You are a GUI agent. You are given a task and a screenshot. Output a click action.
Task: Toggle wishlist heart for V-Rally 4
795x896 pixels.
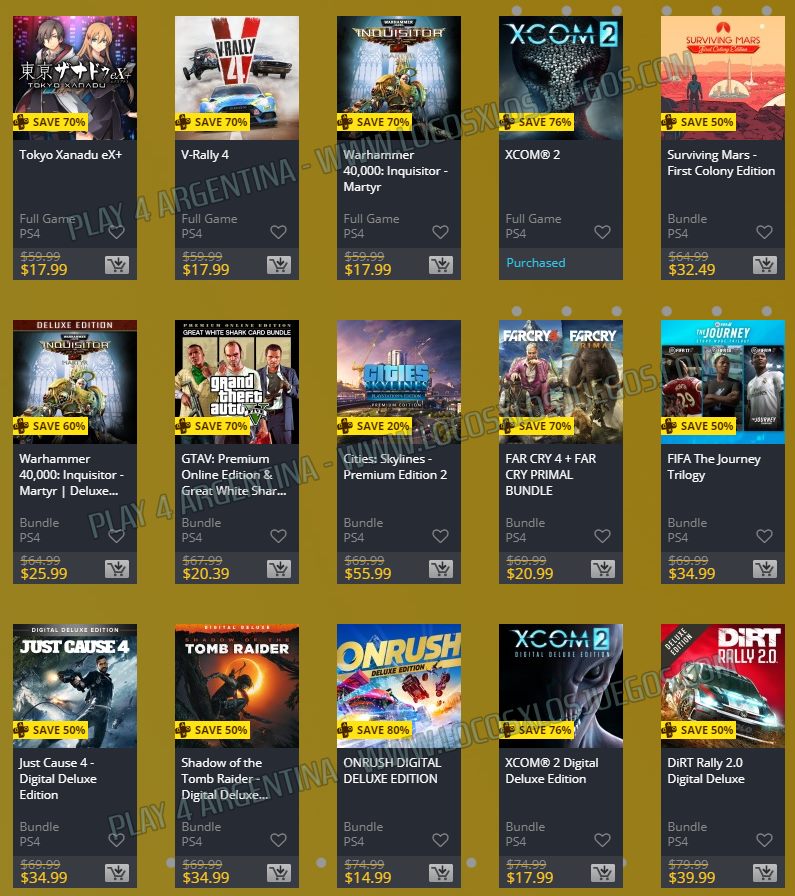278,232
